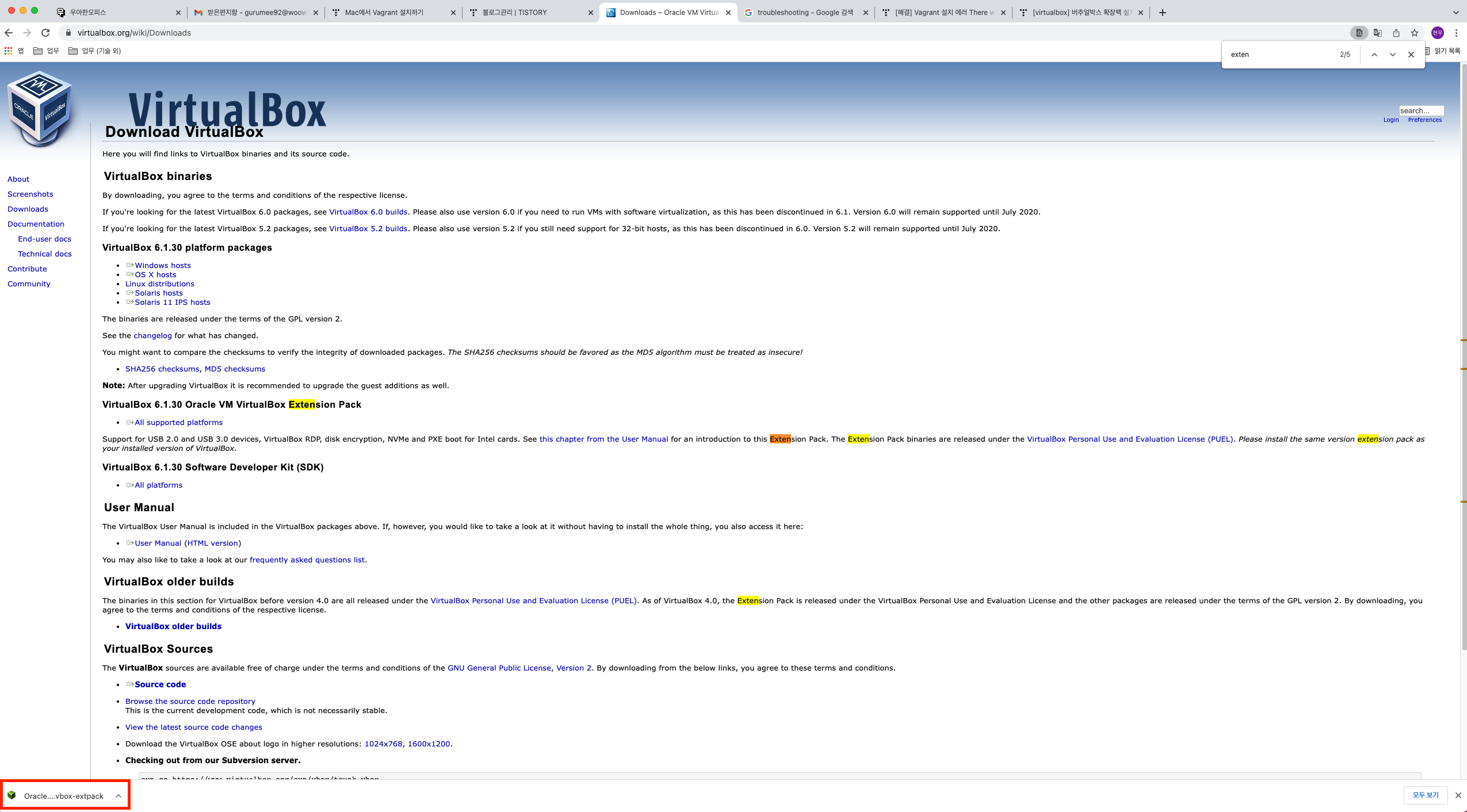
Task: Open Contribute in the sidebar
Action: click(x=28, y=269)
